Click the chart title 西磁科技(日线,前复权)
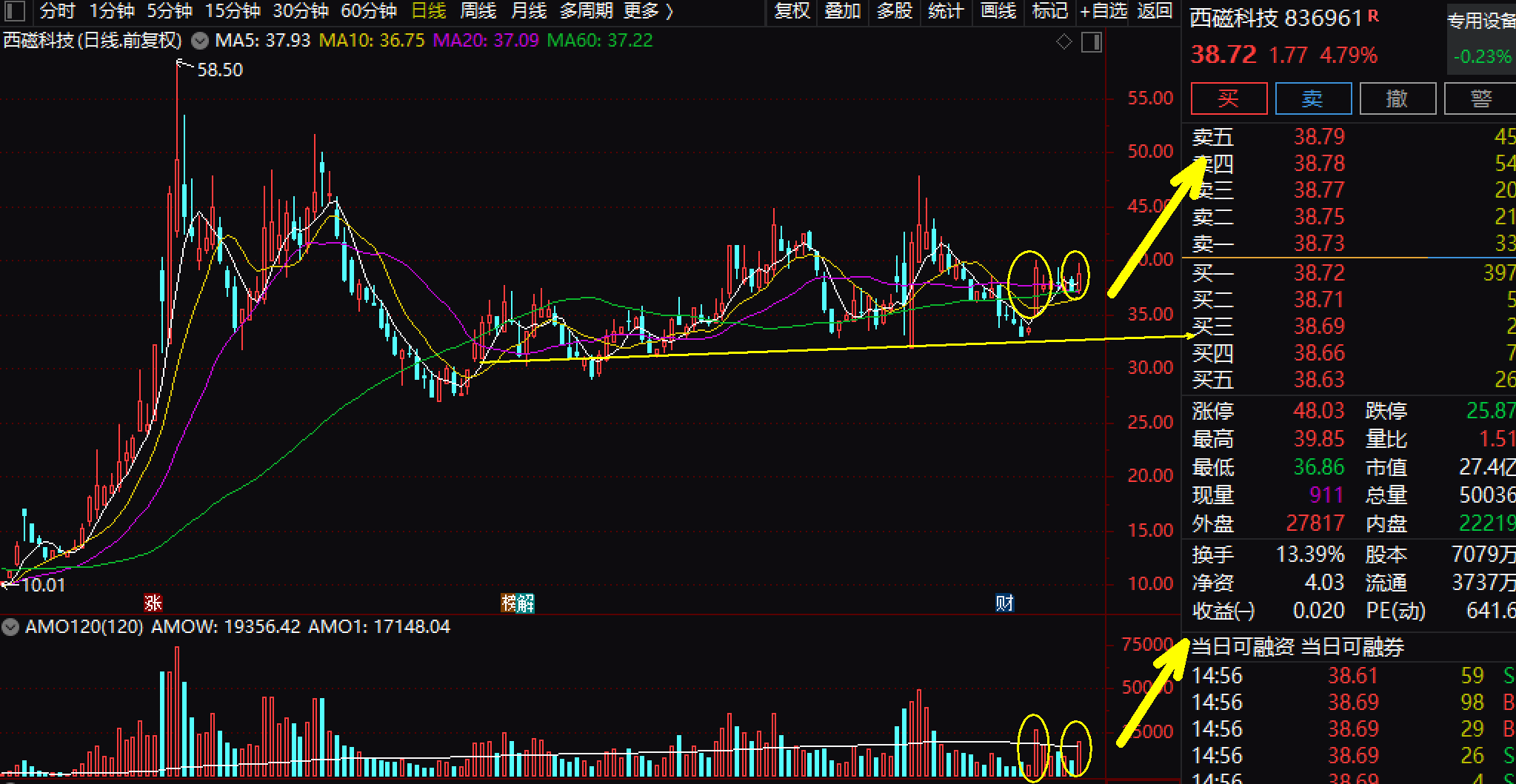The height and width of the screenshot is (784, 1516). 93,41
